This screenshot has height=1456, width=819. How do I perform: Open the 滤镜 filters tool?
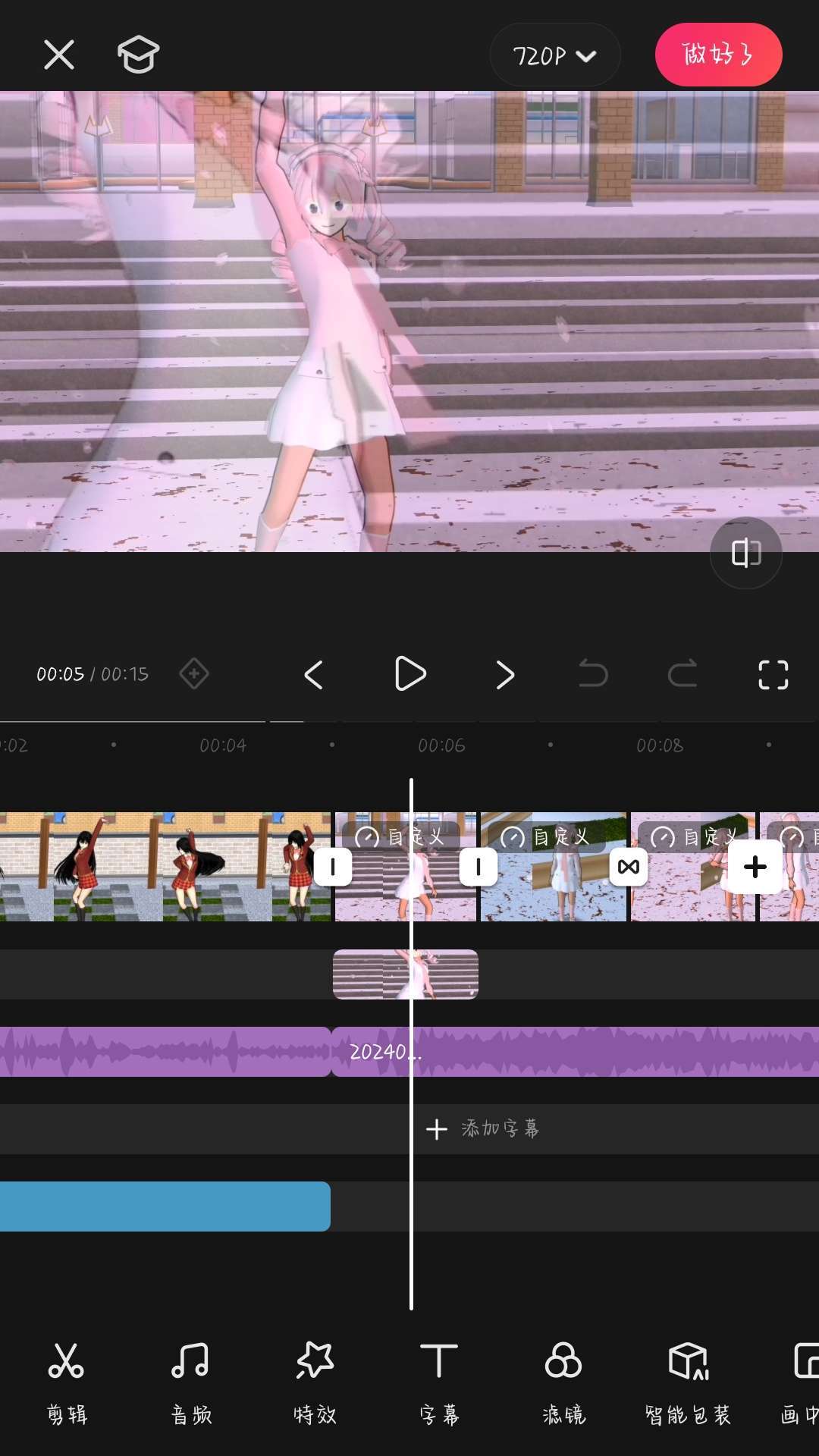coord(563,1382)
